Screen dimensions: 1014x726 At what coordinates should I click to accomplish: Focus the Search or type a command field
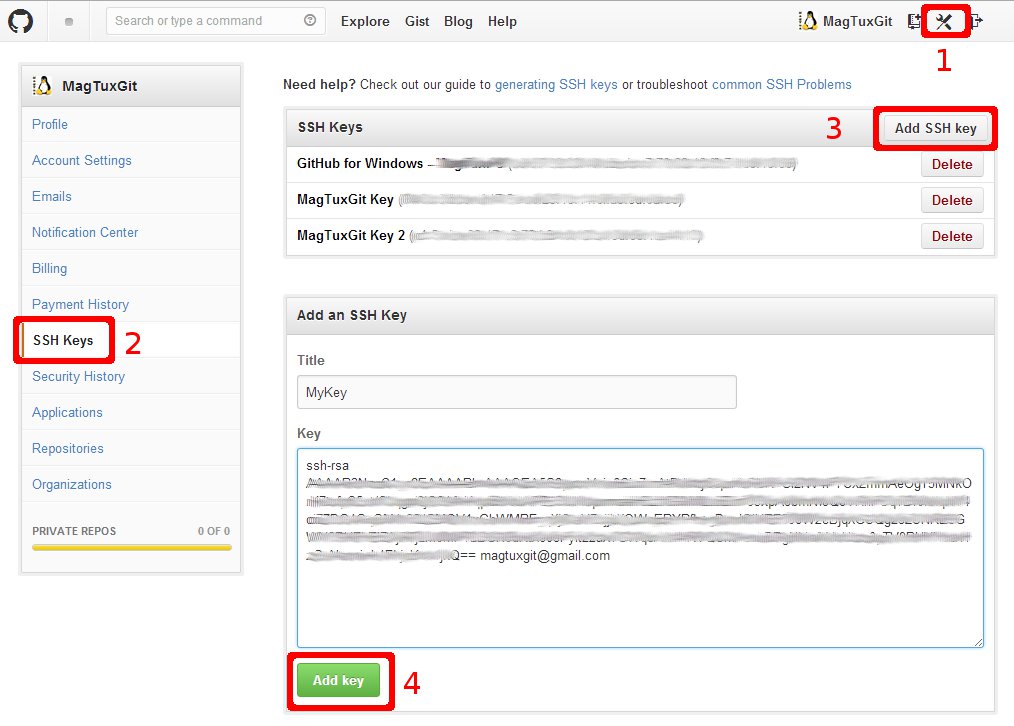(x=215, y=21)
